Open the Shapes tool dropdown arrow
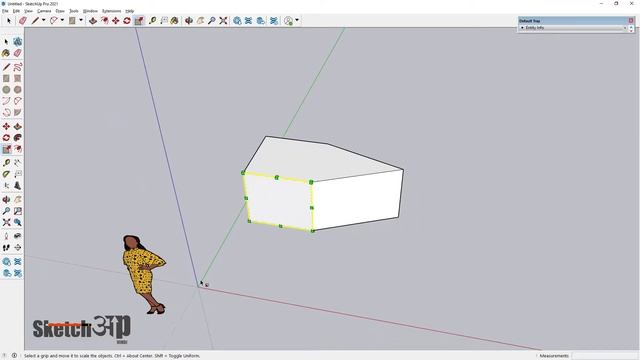The height and width of the screenshot is (360, 640). coord(80,20)
